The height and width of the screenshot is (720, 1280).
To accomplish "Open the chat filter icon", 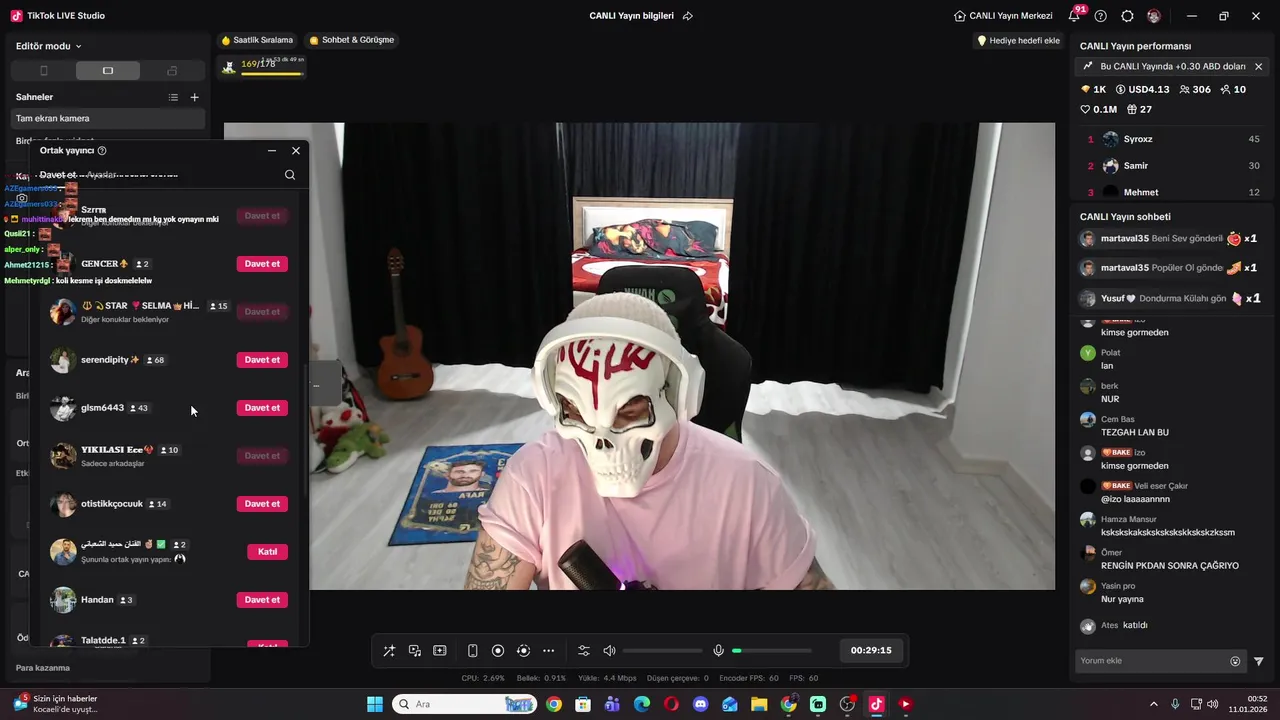I will coord(1259,661).
